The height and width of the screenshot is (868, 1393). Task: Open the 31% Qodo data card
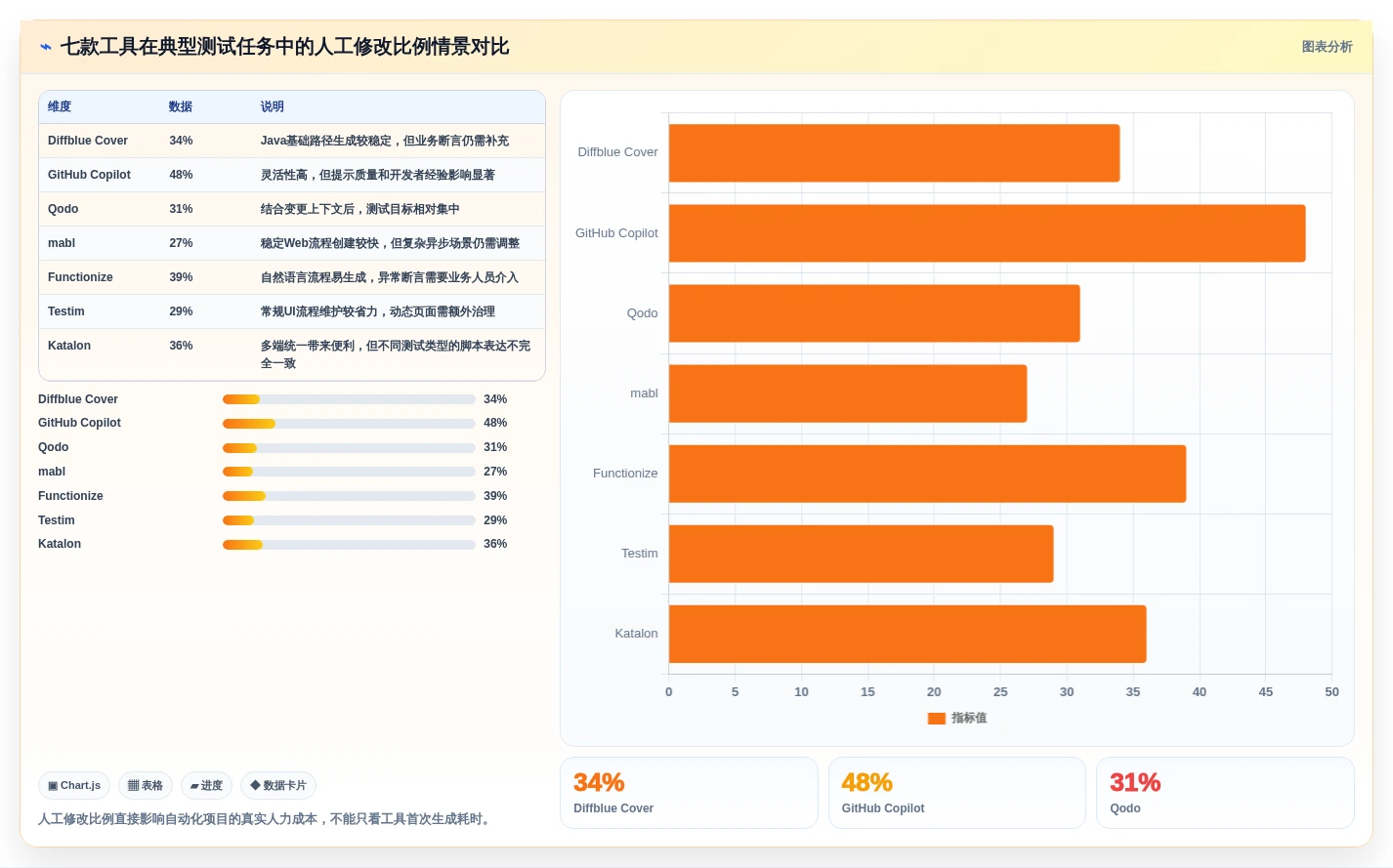(x=1225, y=793)
